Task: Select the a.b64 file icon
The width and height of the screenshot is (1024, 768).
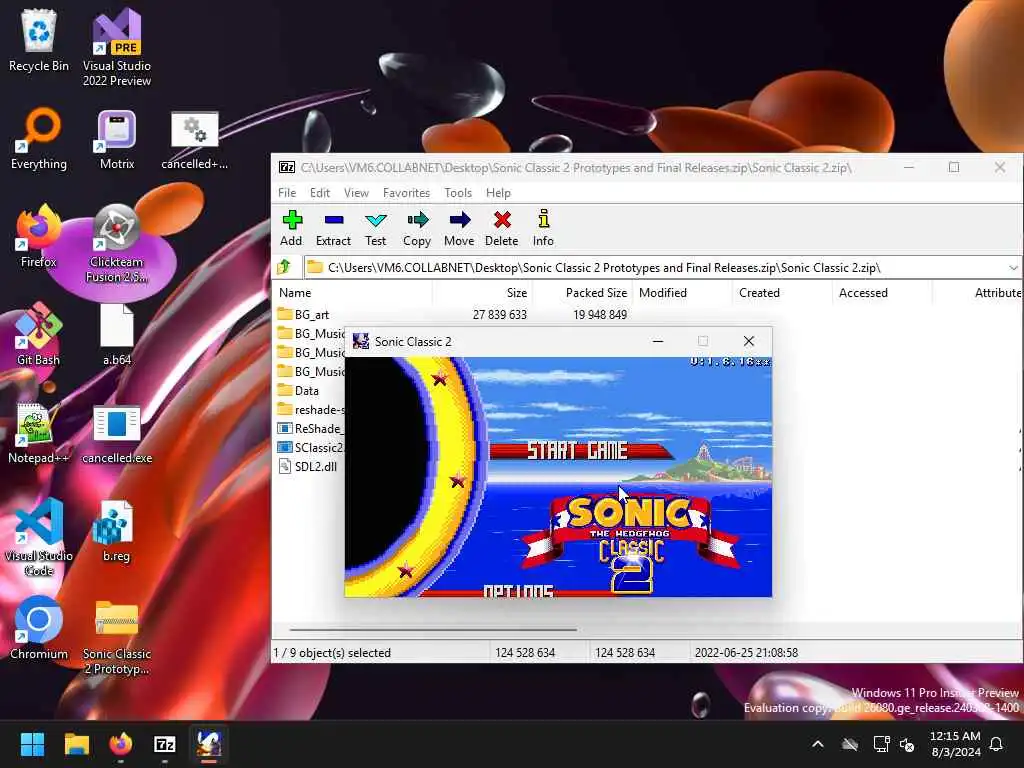Action: tap(117, 334)
